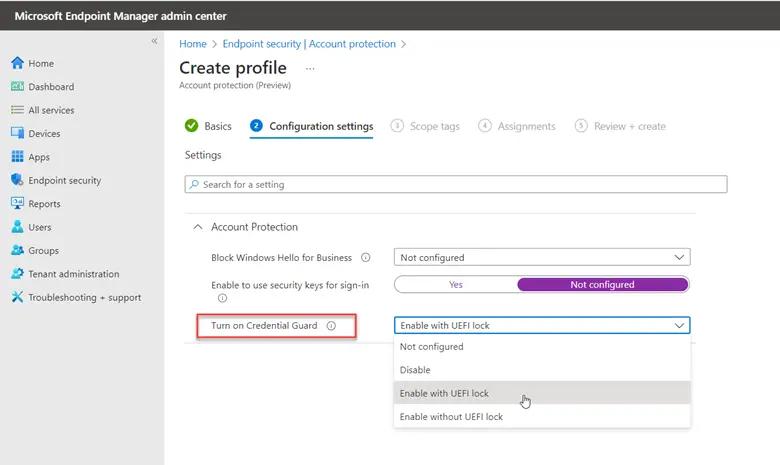Screen dimensions: 780x465
Task: Open Endpoint security | Account protection breadcrumb
Action: click(x=309, y=44)
